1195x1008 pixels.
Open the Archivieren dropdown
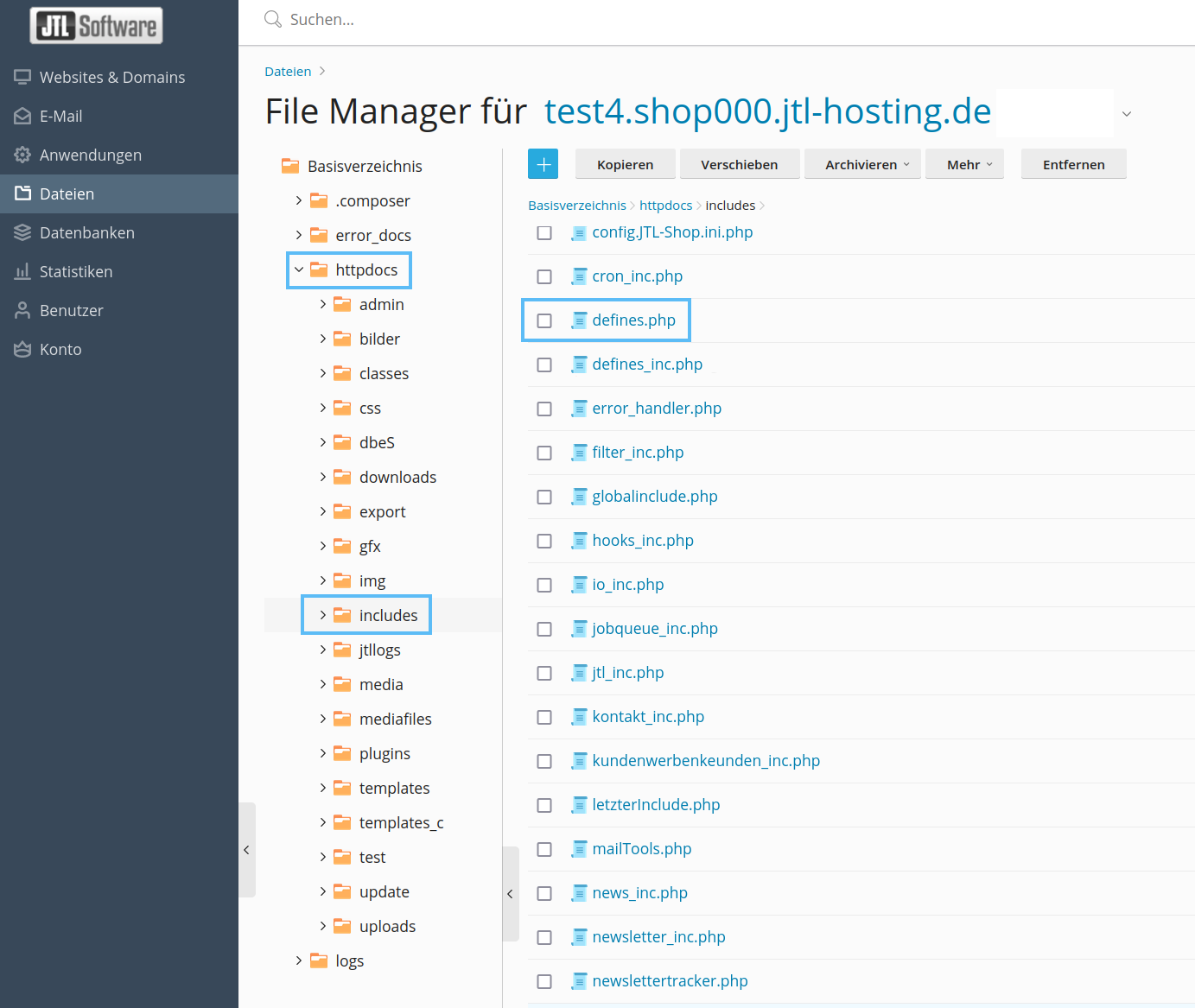861,164
